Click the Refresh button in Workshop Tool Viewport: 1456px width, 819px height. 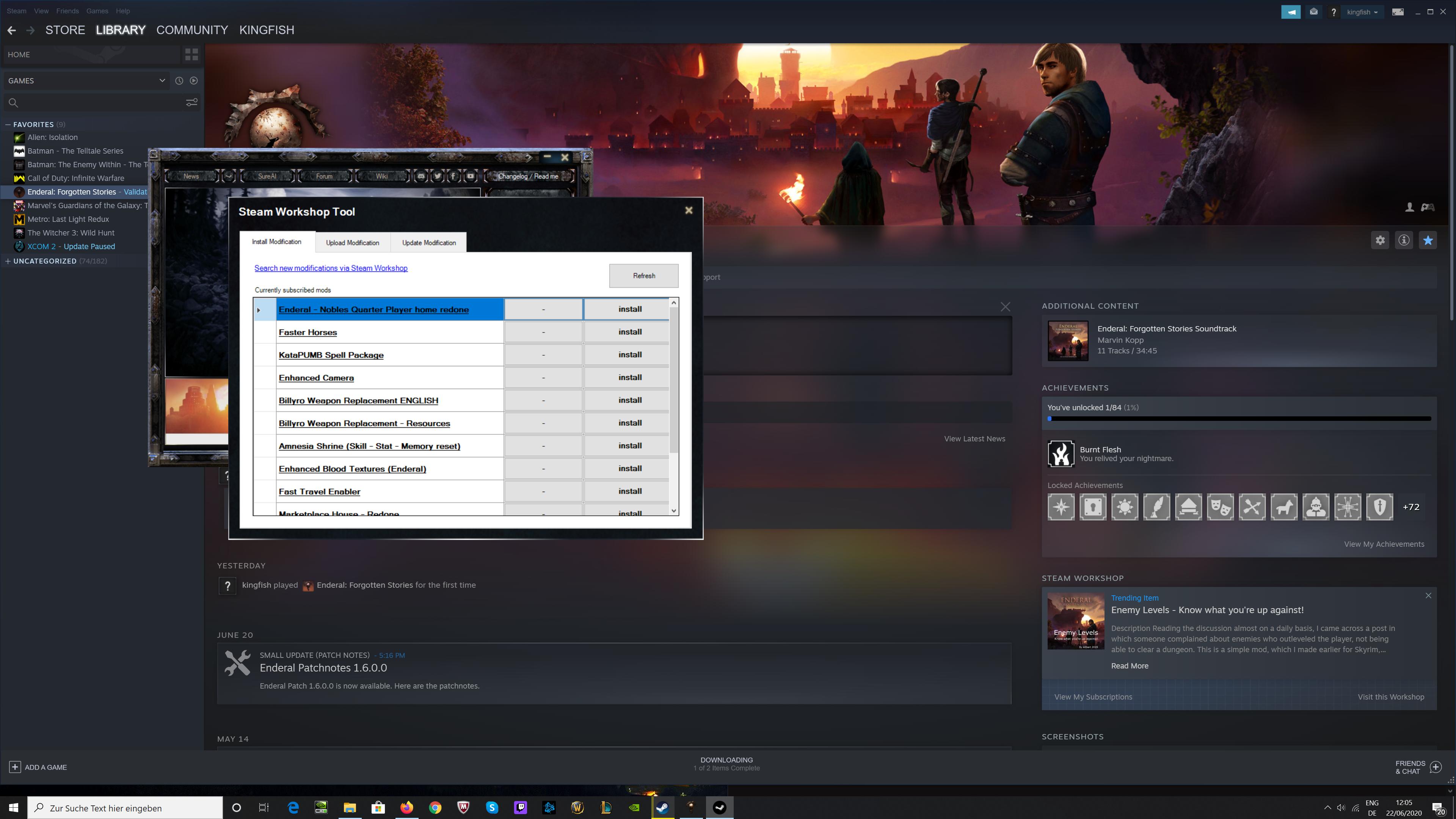pos(643,276)
